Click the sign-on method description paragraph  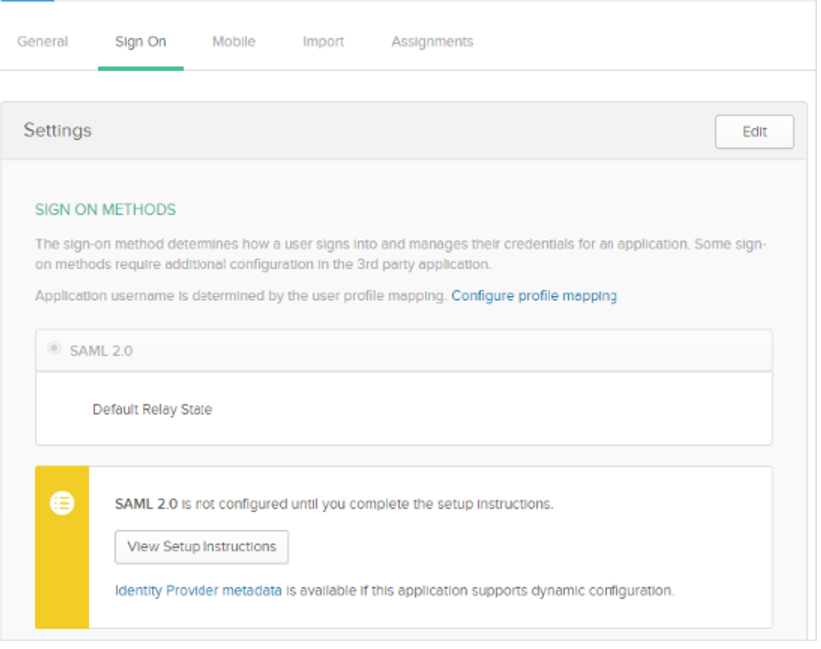401,254
